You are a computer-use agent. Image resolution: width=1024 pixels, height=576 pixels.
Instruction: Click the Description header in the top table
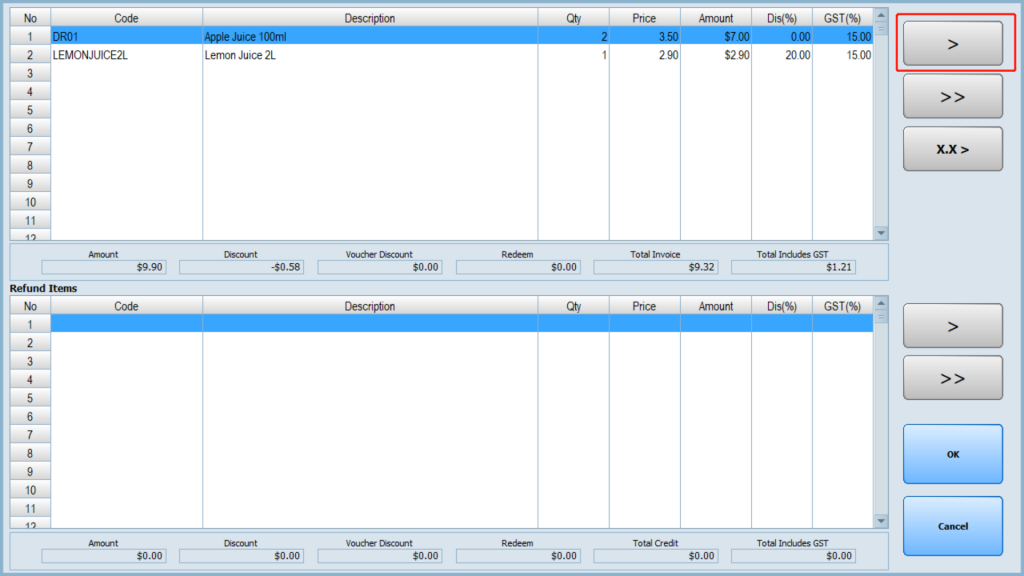[370, 18]
